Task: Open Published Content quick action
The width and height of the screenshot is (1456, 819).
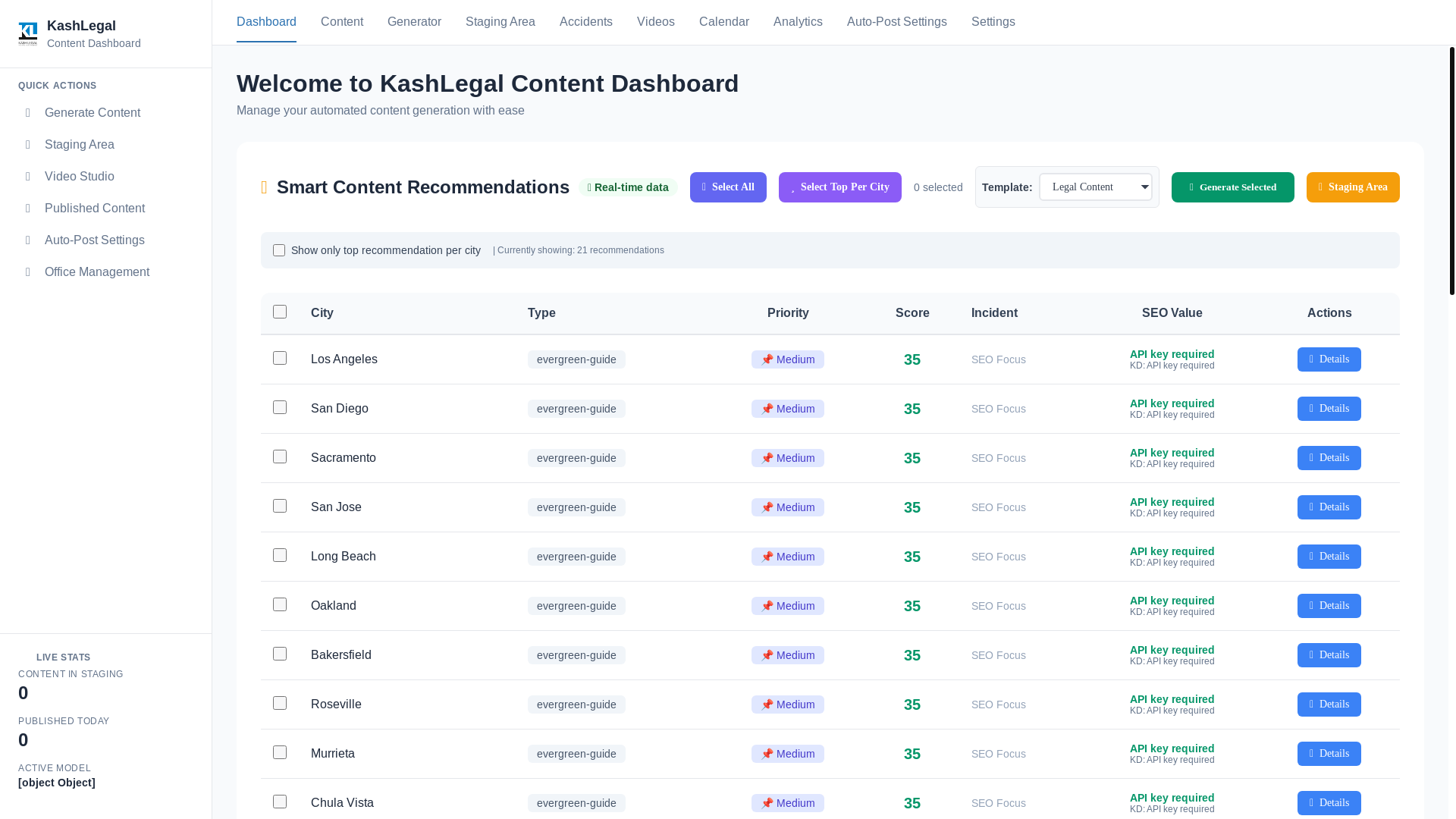Action: (x=105, y=209)
